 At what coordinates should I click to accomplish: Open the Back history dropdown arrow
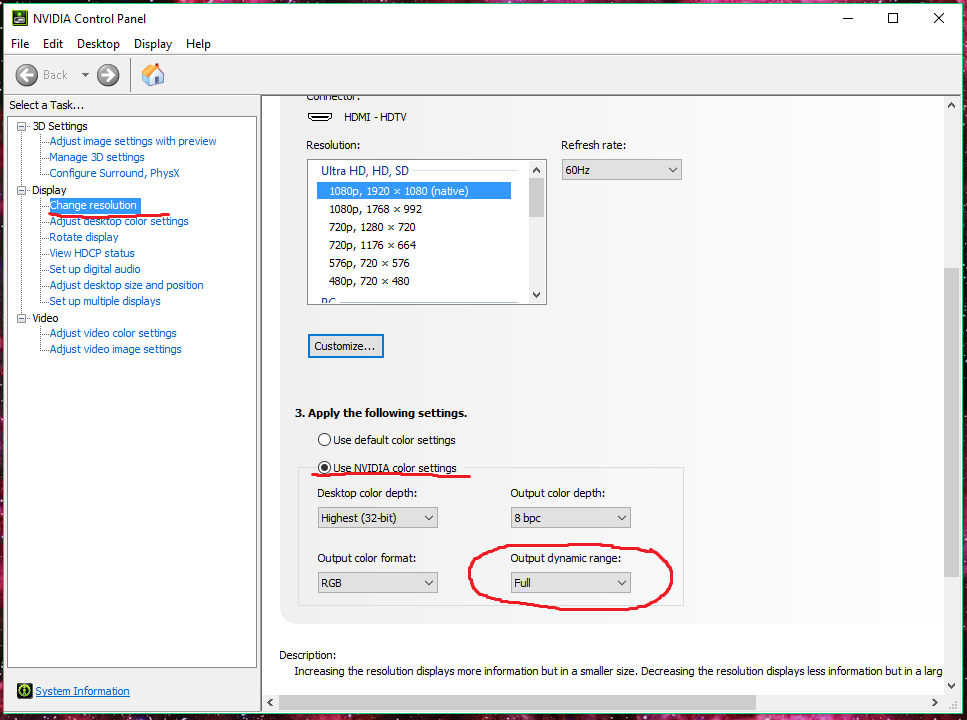[x=85, y=75]
